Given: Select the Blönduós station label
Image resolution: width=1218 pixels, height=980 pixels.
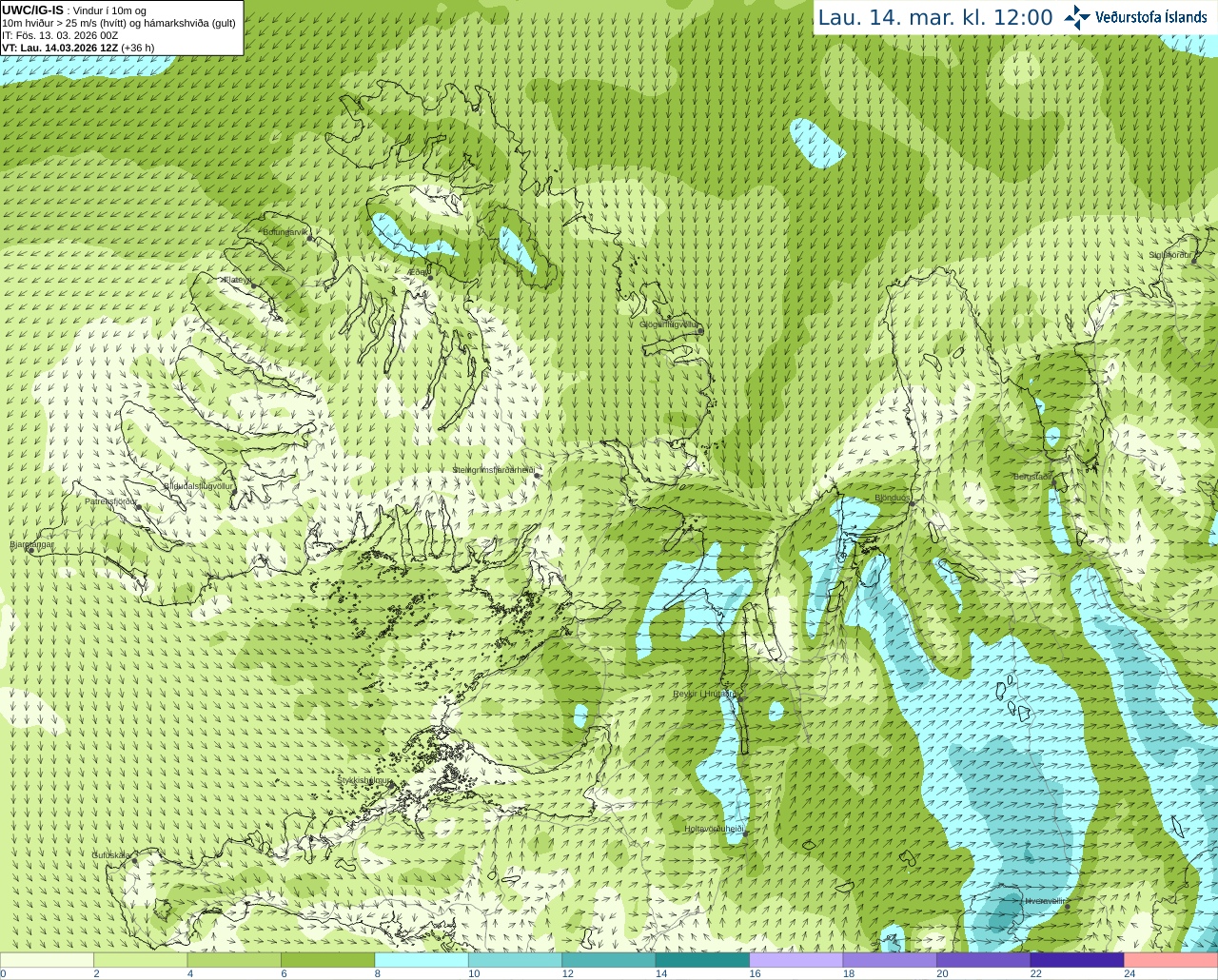Looking at the screenshot, I should point(893,498).
